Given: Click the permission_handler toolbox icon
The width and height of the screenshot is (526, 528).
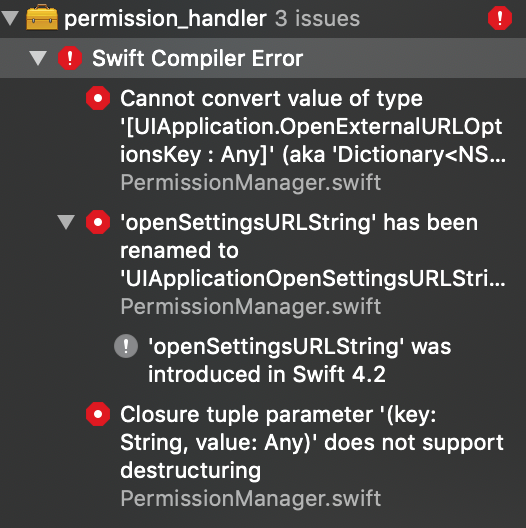Looking at the screenshot, I should tap(42, 17).
